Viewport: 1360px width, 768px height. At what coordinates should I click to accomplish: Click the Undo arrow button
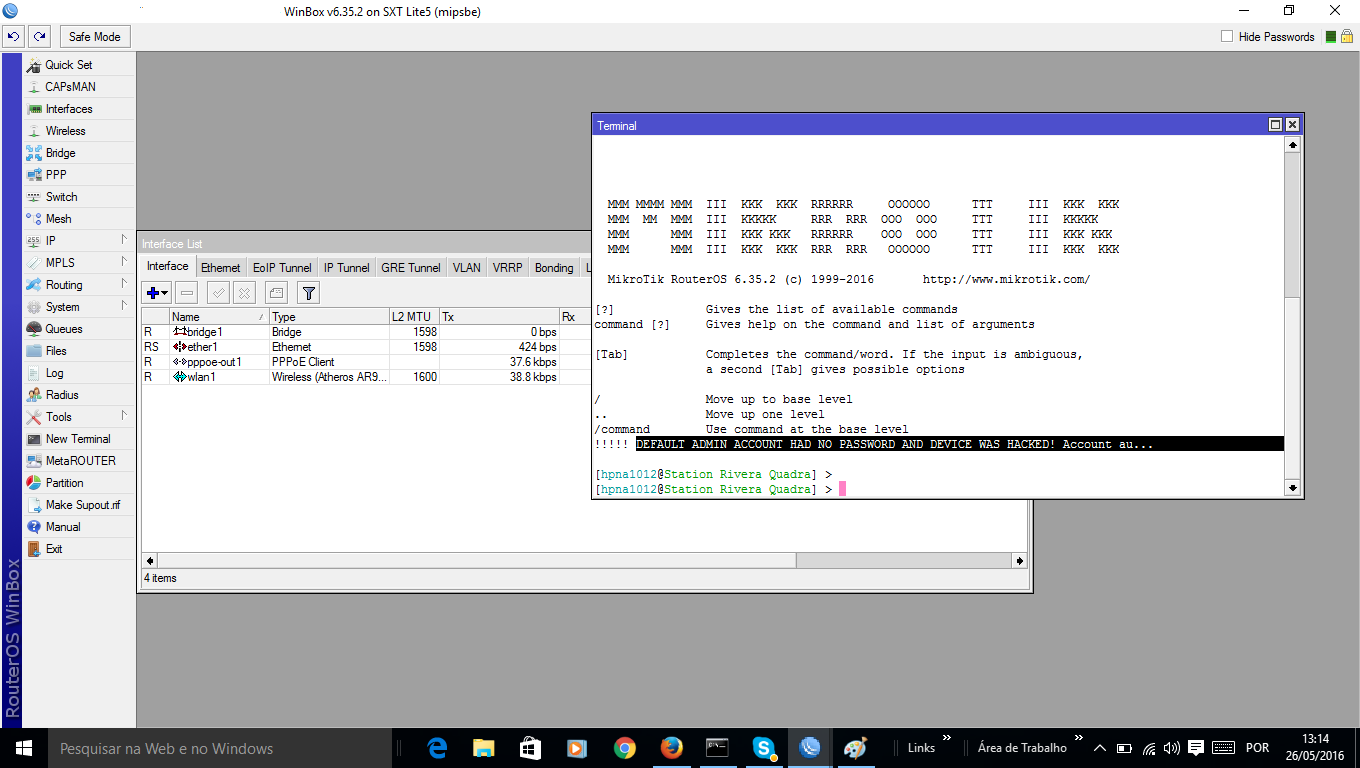click(x=13, y=37)
